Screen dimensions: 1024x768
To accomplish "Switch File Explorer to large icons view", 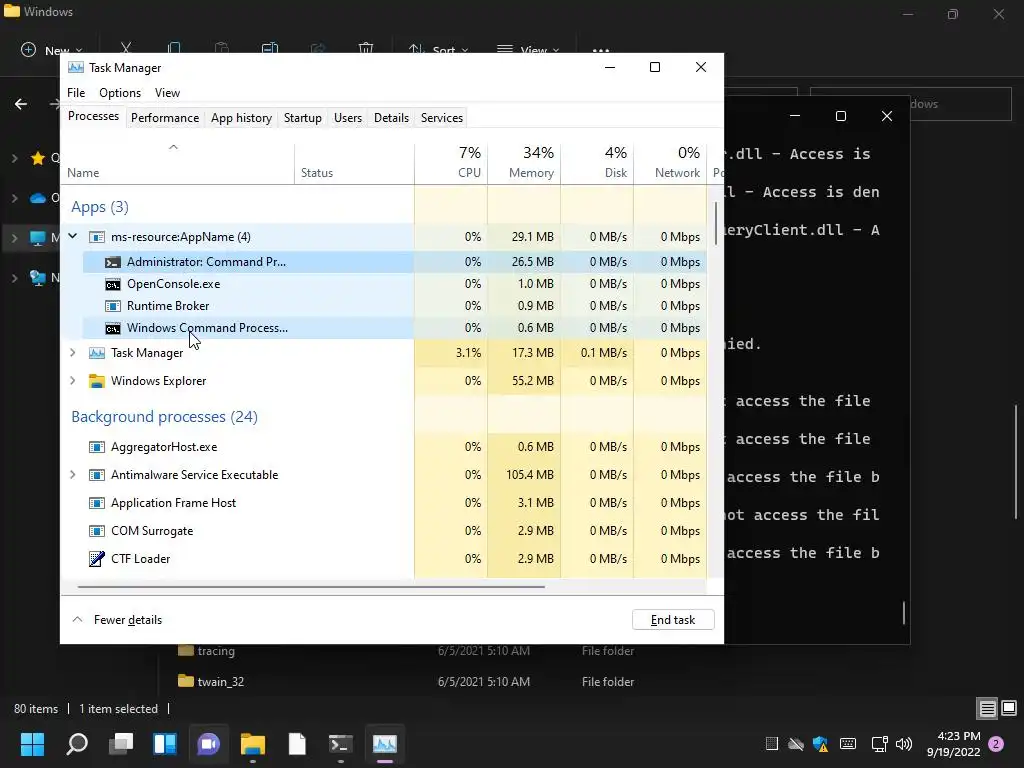I will pos(1009,708).
